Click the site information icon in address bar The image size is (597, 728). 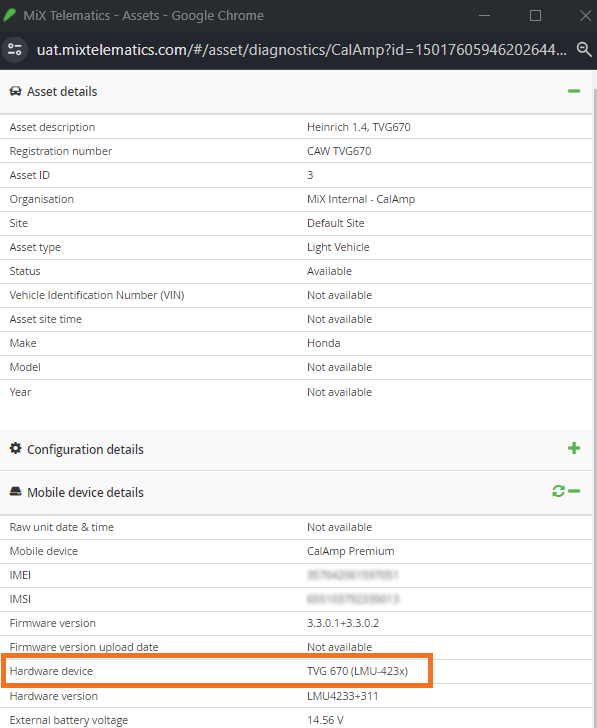click(14, 50)
